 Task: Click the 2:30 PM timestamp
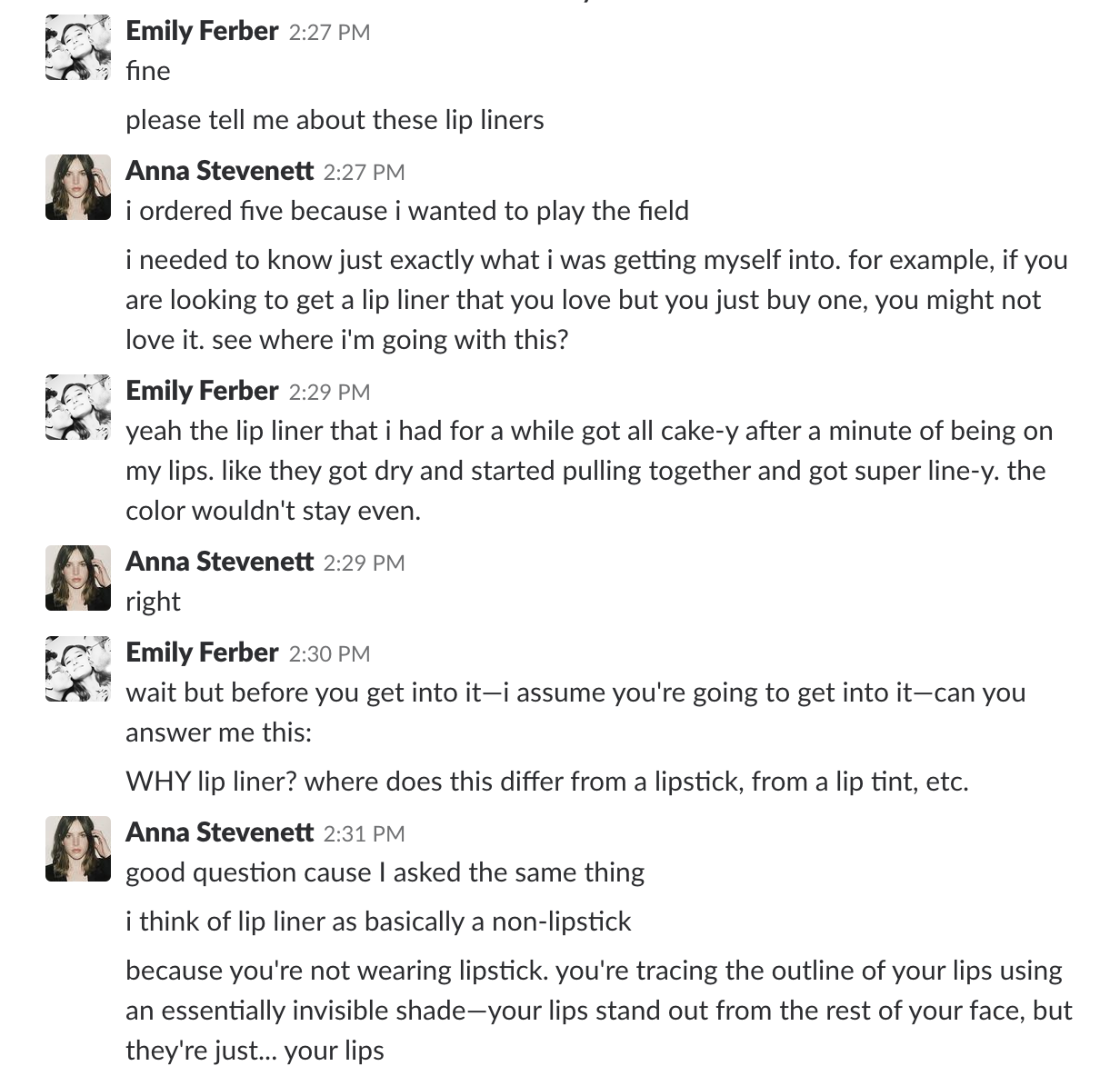point(329,654)
